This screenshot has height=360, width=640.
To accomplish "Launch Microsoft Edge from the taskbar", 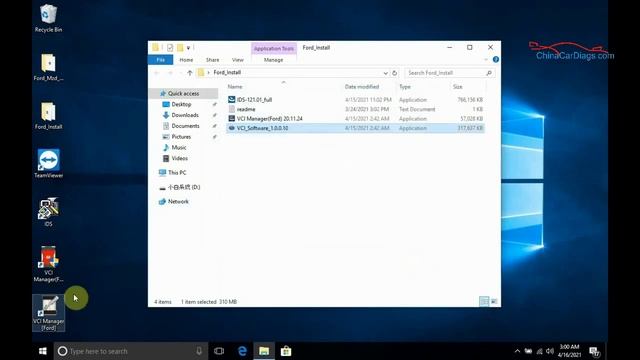I will coord(242,351).
